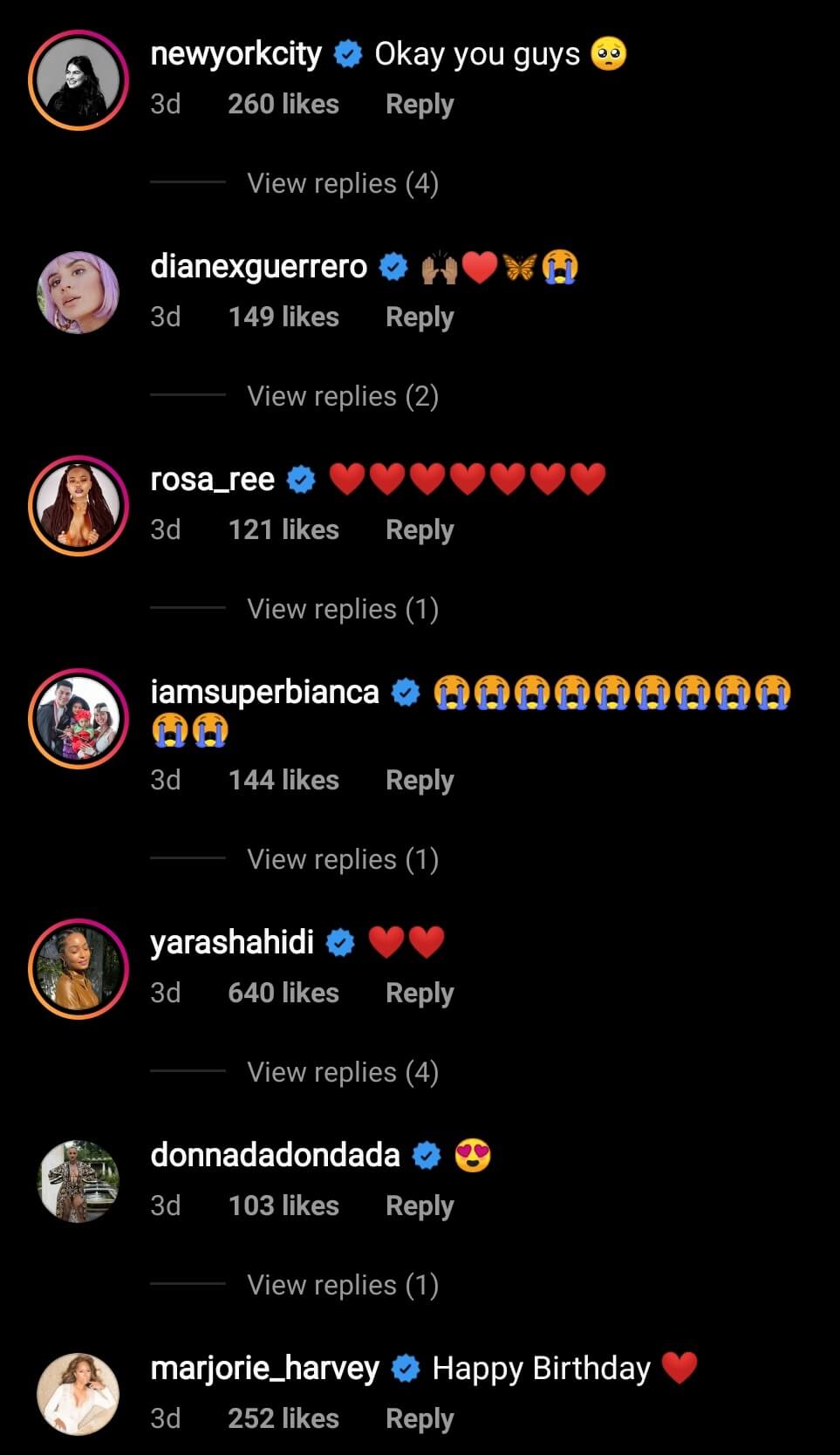The image size is (840, 1455).
Task: Open the dianexguerrero username link
Action: tap(258, 267)
